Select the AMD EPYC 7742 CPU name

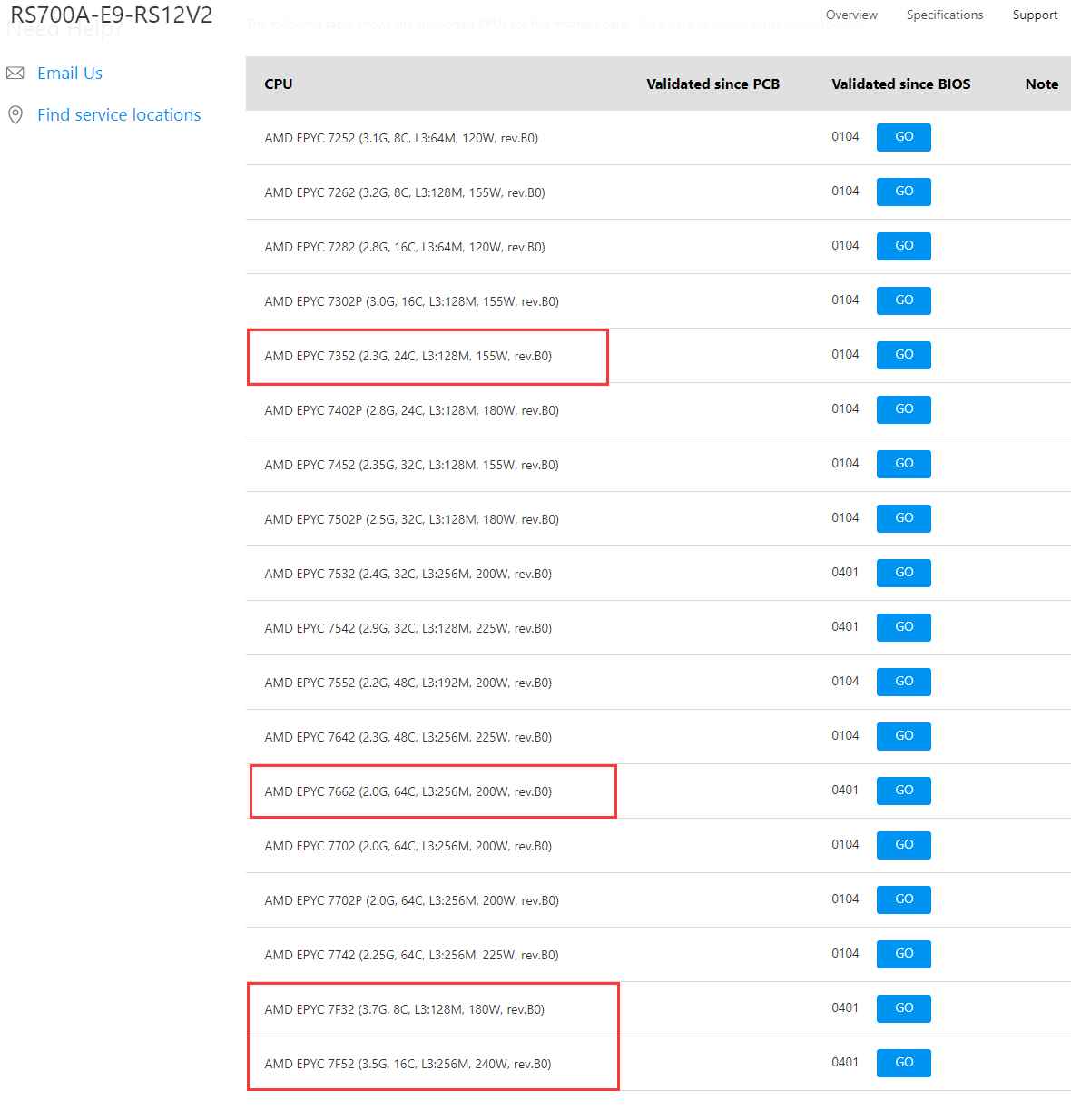(411, 955)
